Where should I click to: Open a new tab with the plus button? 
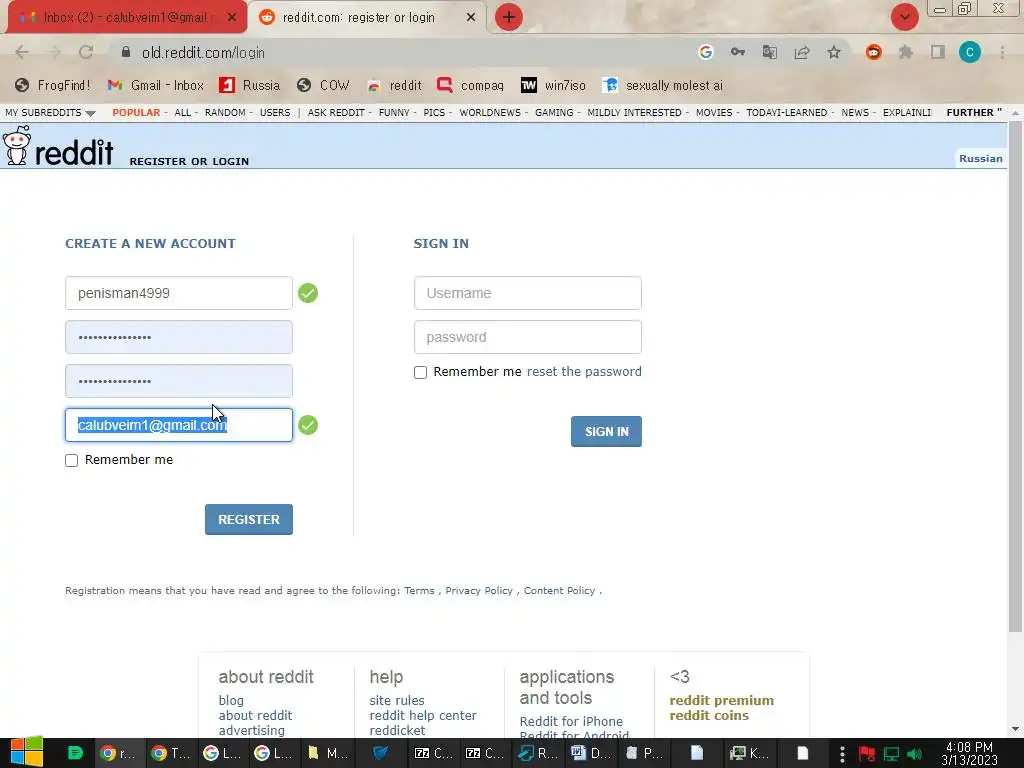point(509,17)
